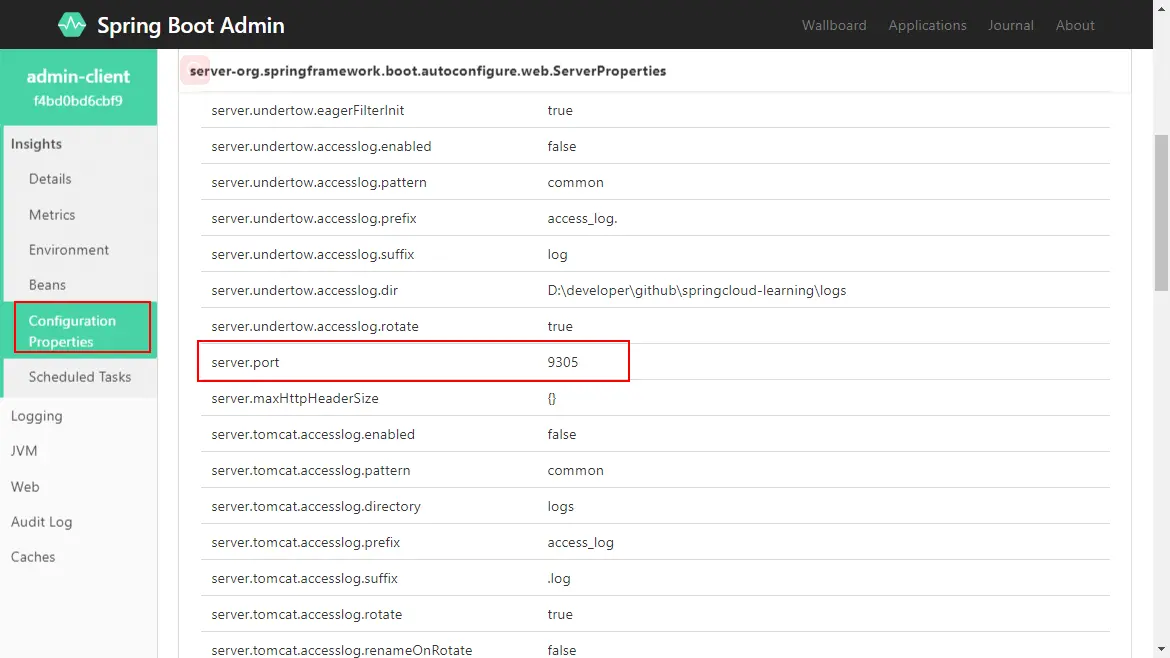Expand the Web sidebar section
The width and height of the screenshot is (1170, 658).
(25, 487)
